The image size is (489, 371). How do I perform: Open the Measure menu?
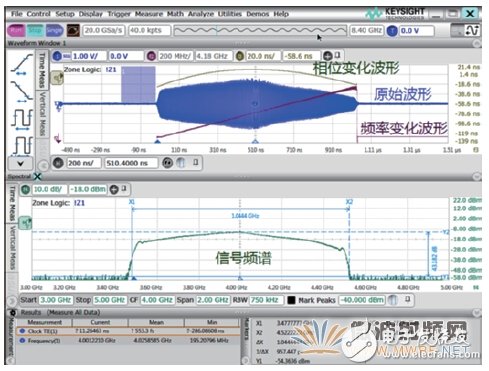click(x=149, y=14)
